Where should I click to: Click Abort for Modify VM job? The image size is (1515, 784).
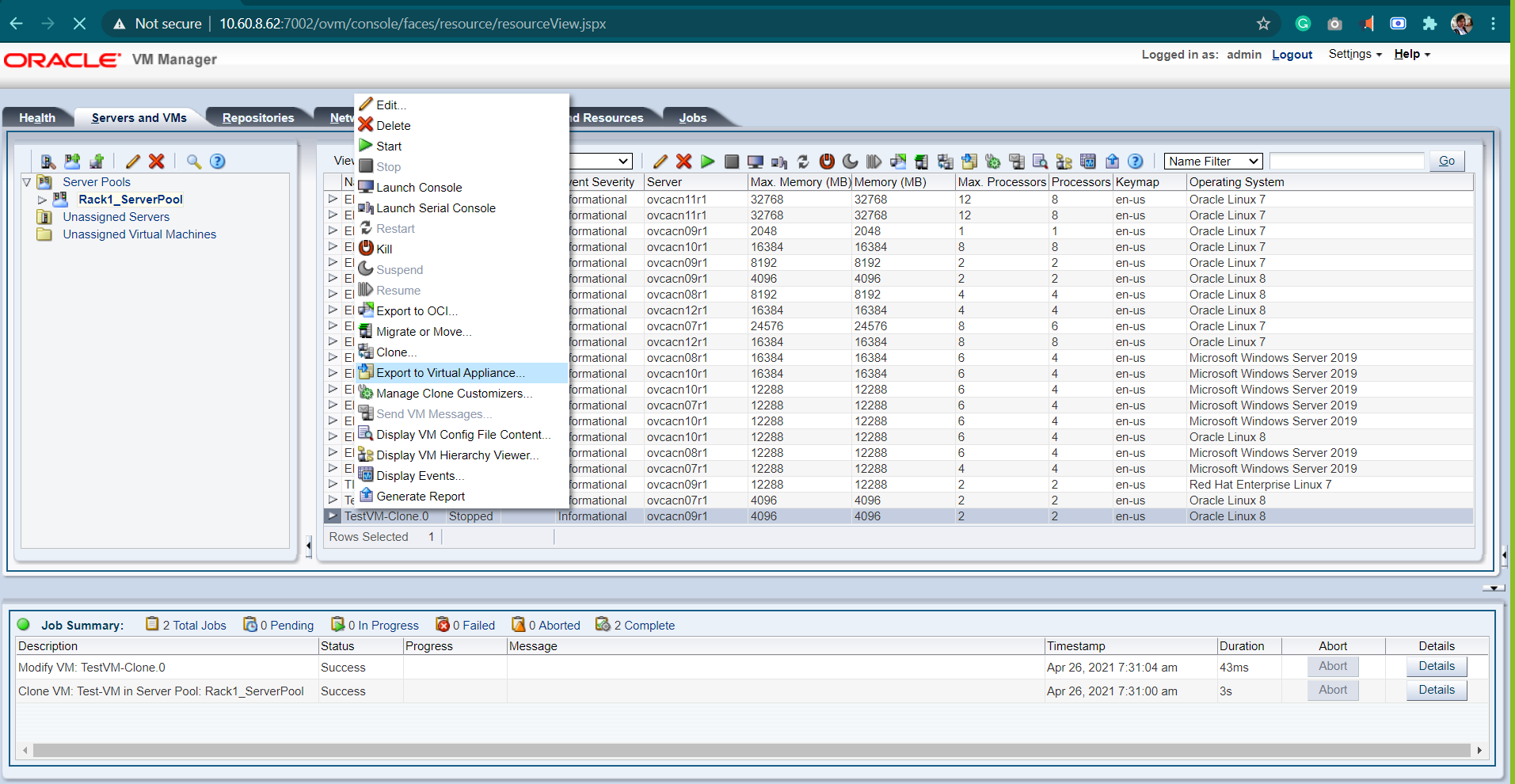click(x=1333, y=667)
